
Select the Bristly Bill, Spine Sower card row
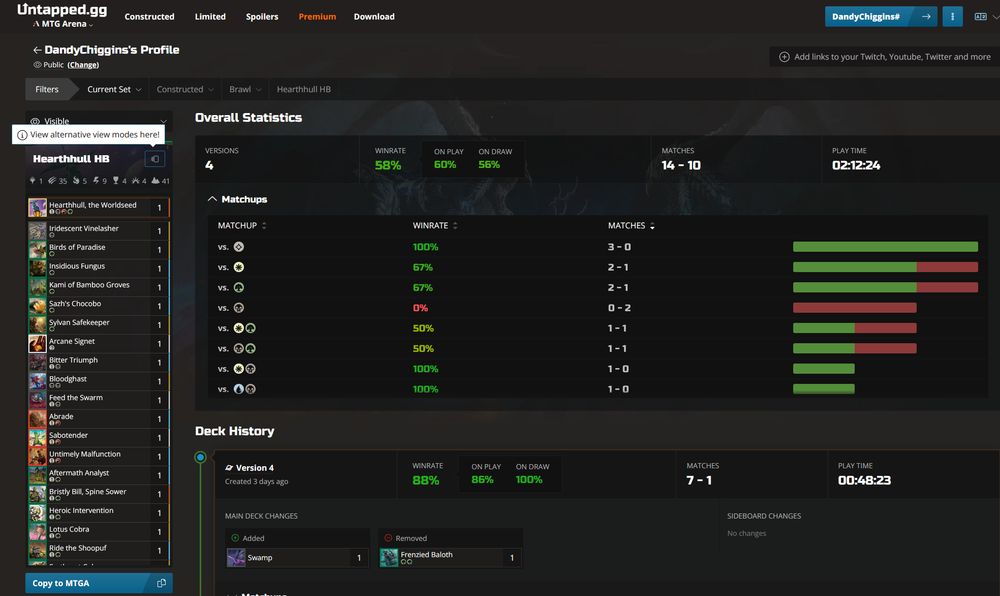pyautogui.click(x=99, y=494)
